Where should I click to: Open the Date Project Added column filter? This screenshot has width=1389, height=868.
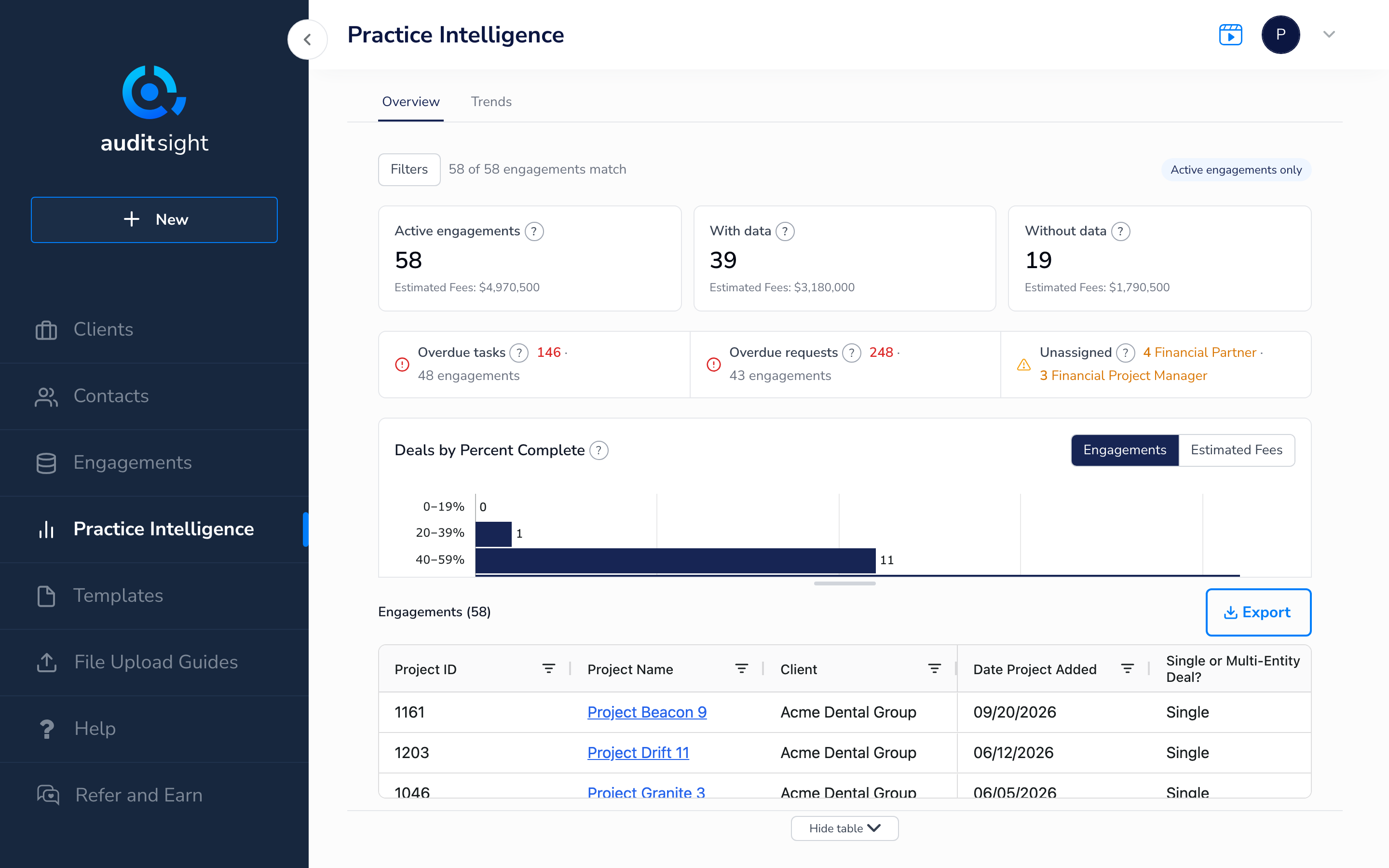[1127, 669]
